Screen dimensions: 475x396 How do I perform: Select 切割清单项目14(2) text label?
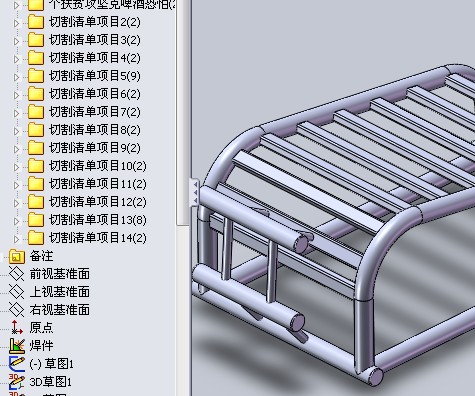[98, 238]
